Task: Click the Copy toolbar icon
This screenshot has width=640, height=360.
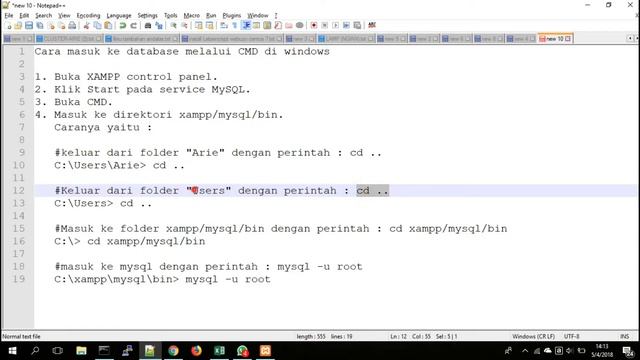Action: tap(98, 26)
